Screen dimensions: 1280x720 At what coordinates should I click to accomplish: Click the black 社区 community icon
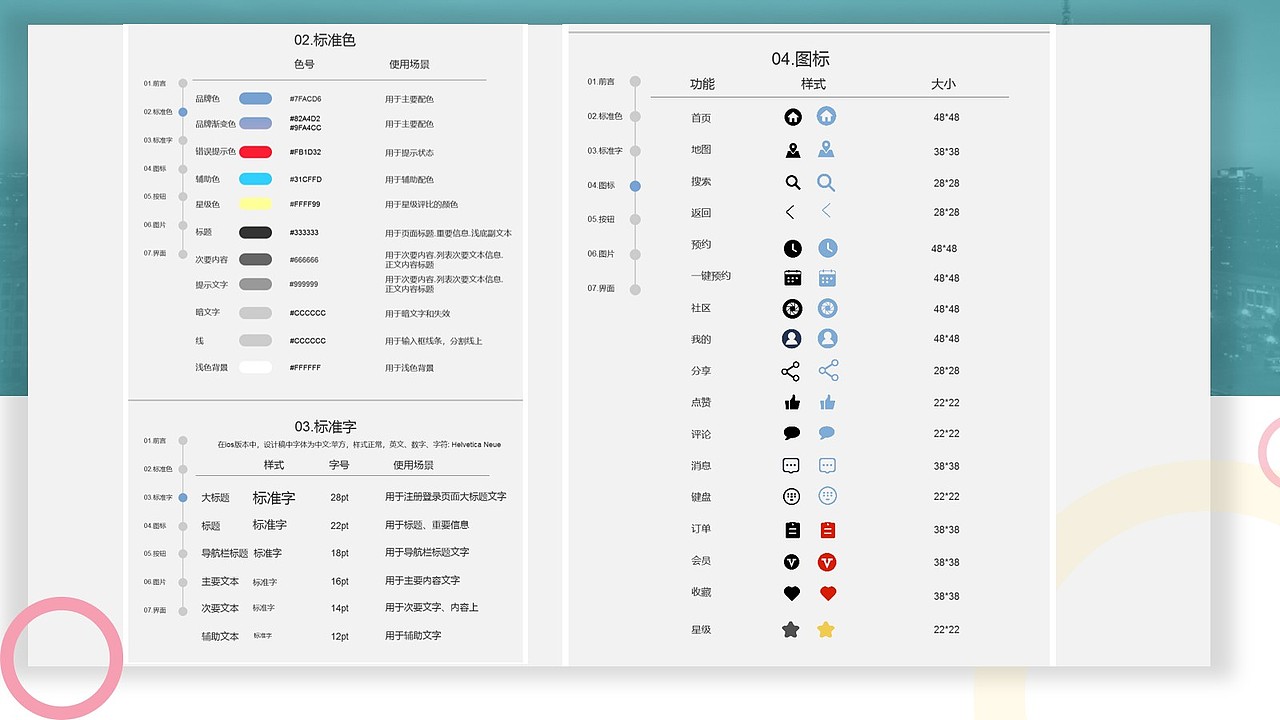pos(792,308)
